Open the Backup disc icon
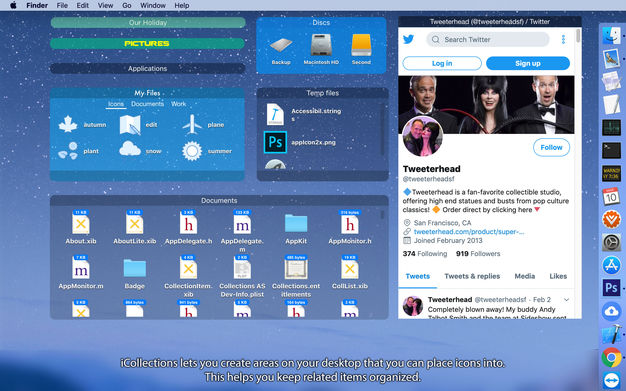The width and height of the screenshot is (626, 391). point(281,46)
